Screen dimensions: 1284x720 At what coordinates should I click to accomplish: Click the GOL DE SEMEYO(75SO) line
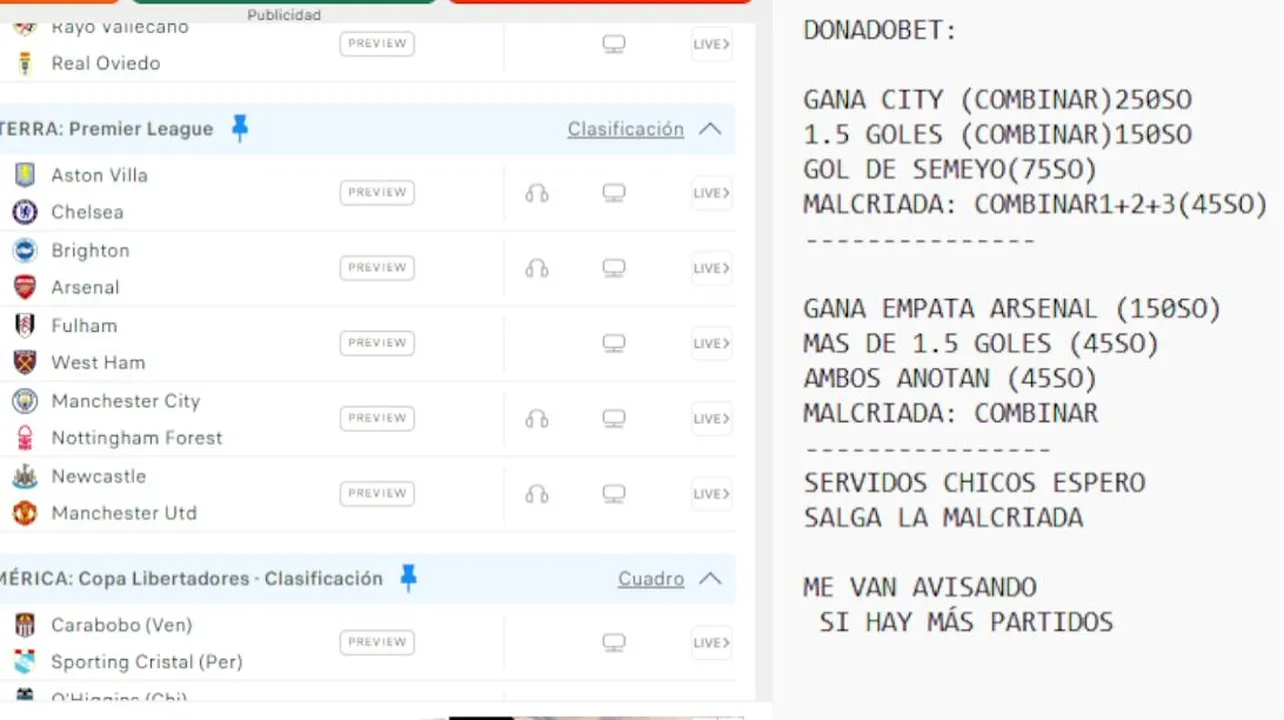[950, 169]
